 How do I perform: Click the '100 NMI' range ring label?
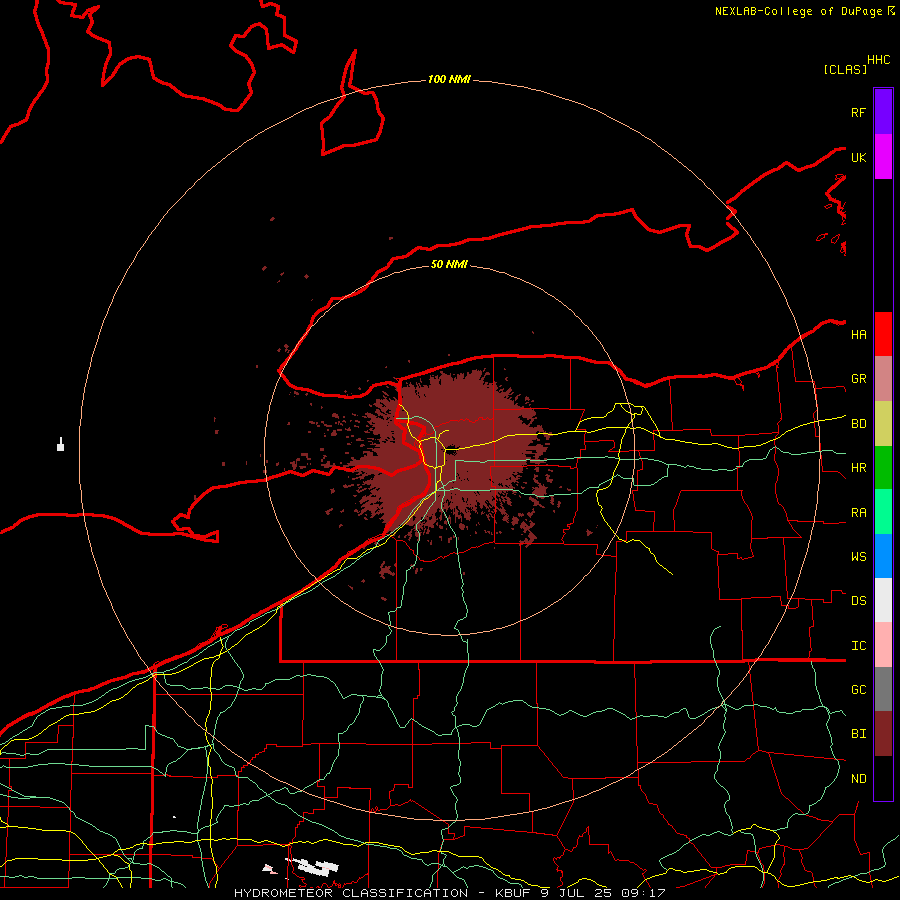449,79
